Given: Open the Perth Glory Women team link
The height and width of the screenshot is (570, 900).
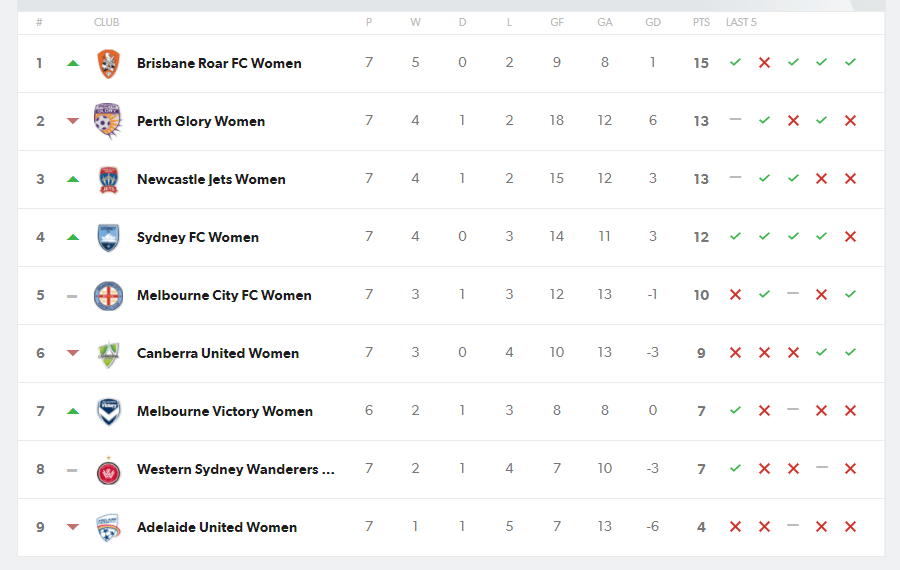Looking at the screenshot, I should (x=201, y=122).
